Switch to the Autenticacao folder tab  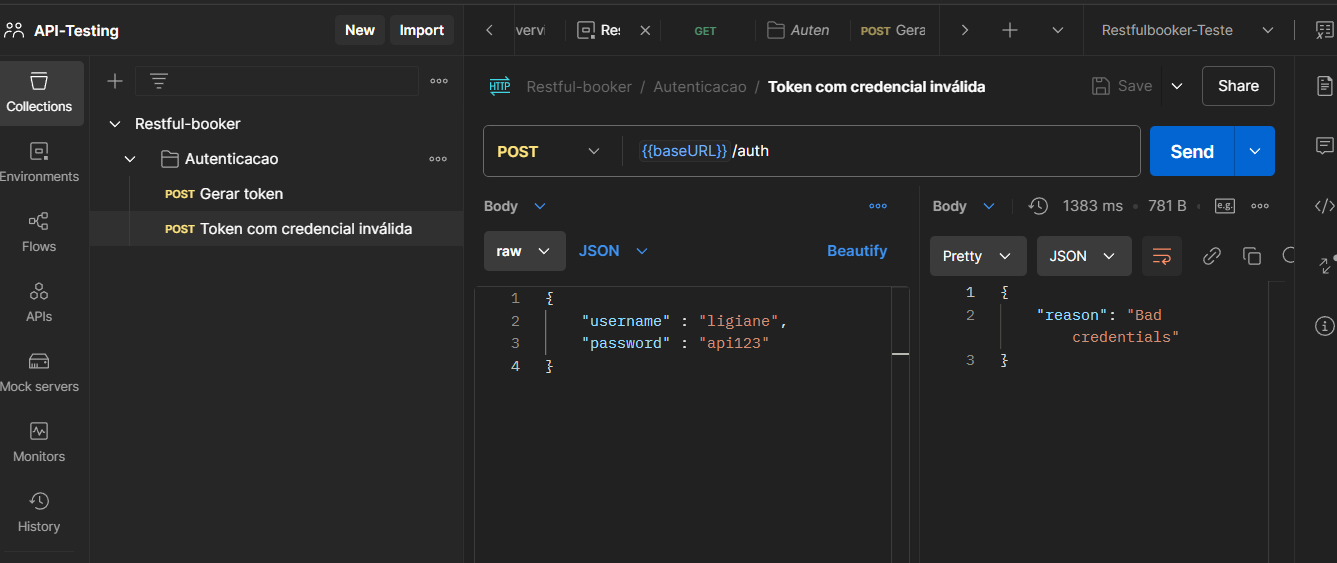[798, 30]
